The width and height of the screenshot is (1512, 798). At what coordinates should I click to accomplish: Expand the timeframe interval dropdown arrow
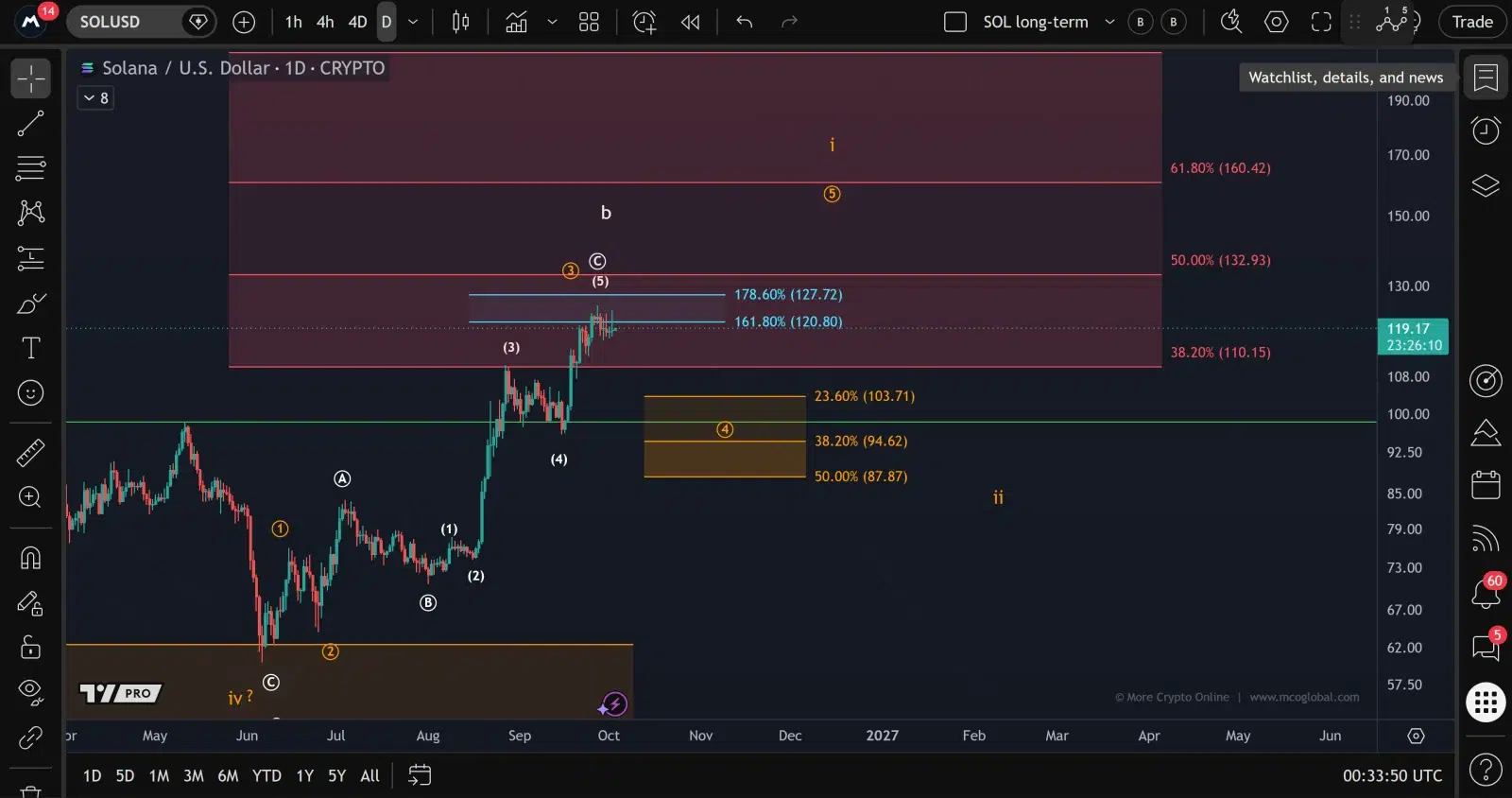tap(413, 22)
